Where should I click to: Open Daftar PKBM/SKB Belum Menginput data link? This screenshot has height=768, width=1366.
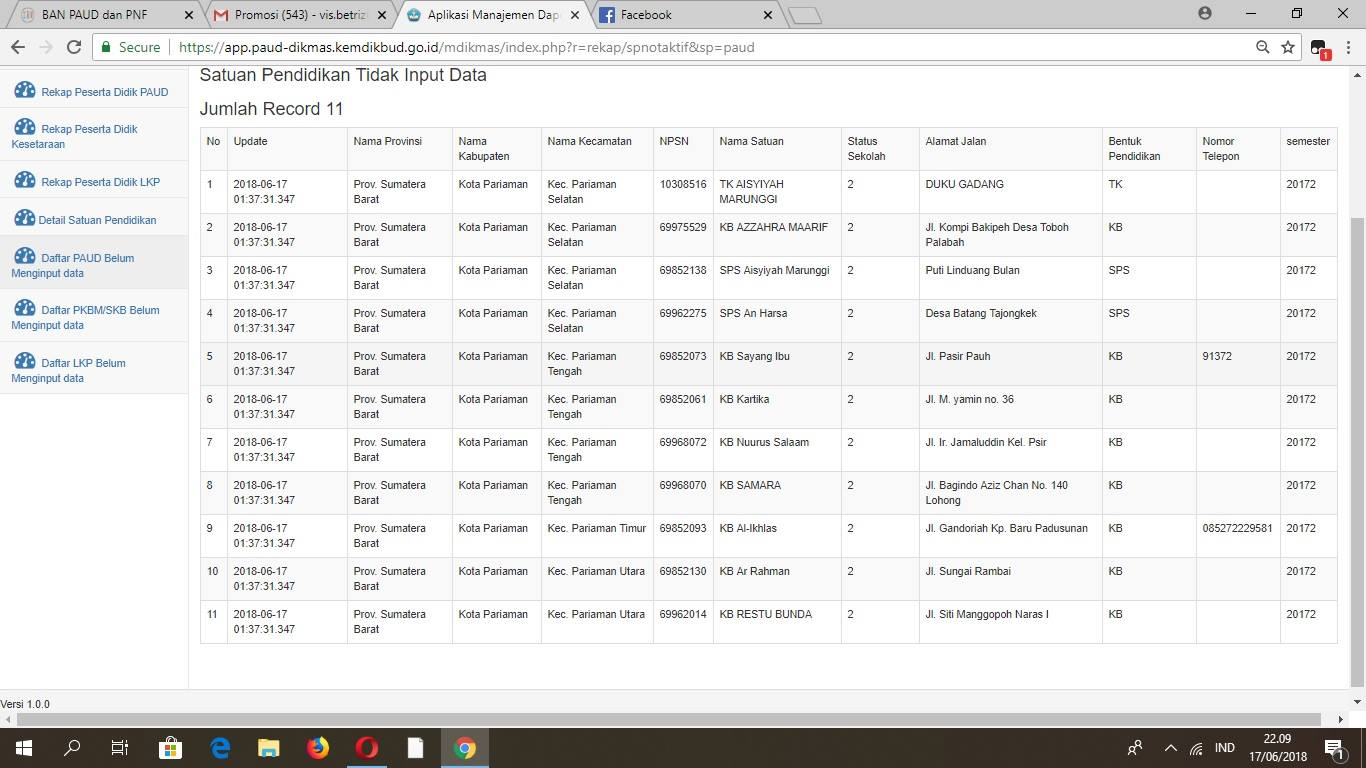85,317
